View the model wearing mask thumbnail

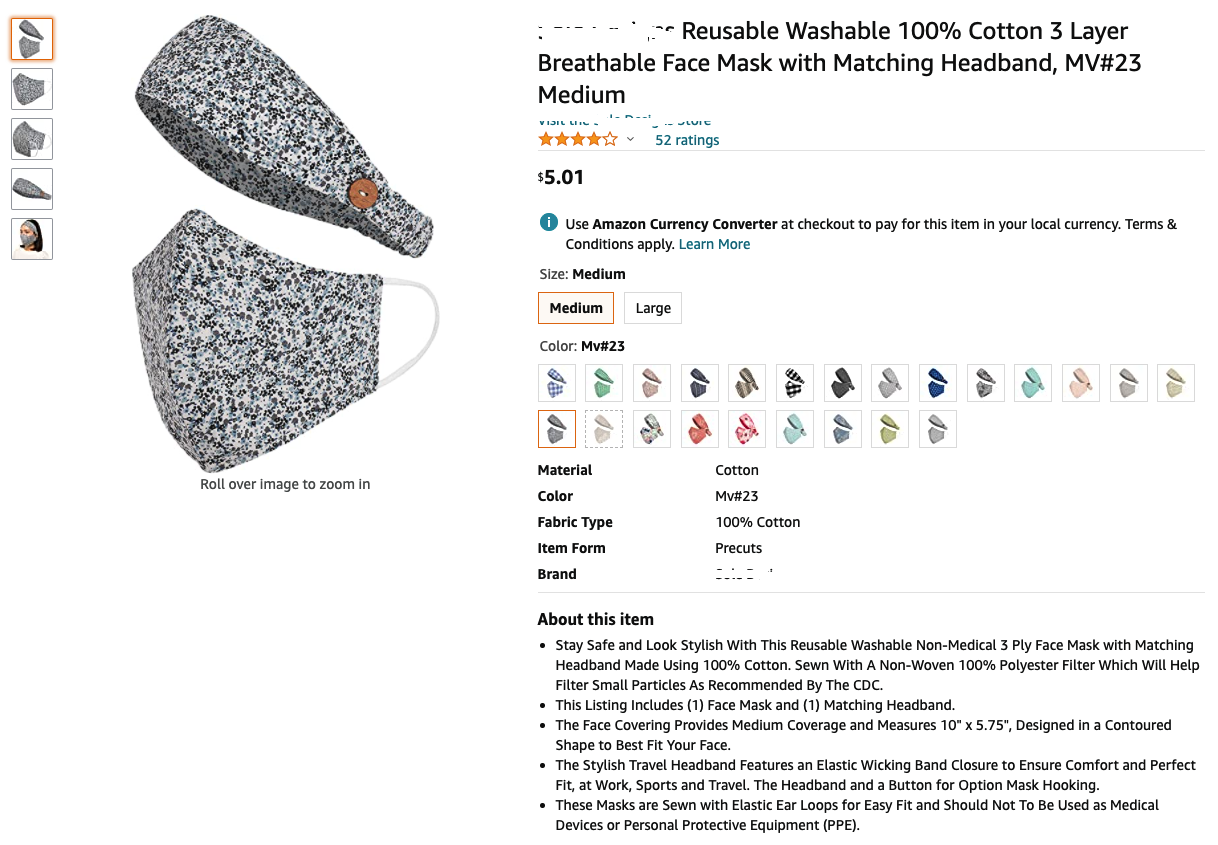click(x=32, y=239)
